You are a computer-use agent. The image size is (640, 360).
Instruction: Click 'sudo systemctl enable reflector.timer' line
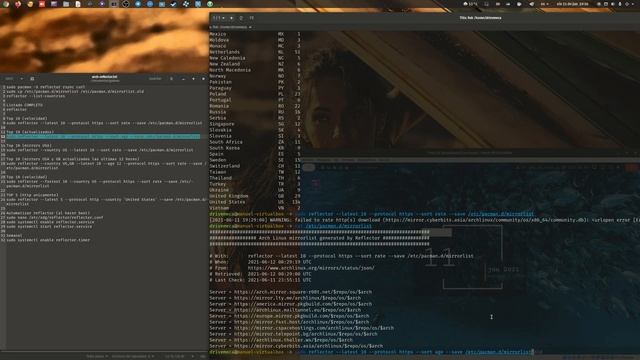point(48,240)
